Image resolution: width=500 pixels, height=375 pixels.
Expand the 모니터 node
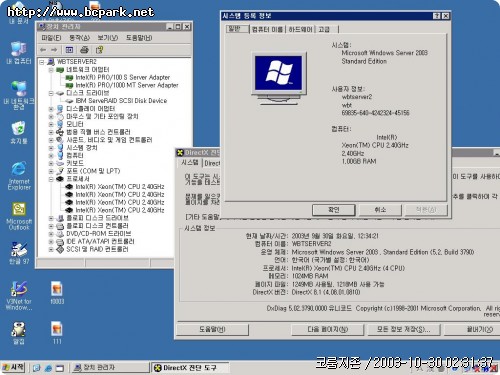pyautogui.click(x=51, y=124)
